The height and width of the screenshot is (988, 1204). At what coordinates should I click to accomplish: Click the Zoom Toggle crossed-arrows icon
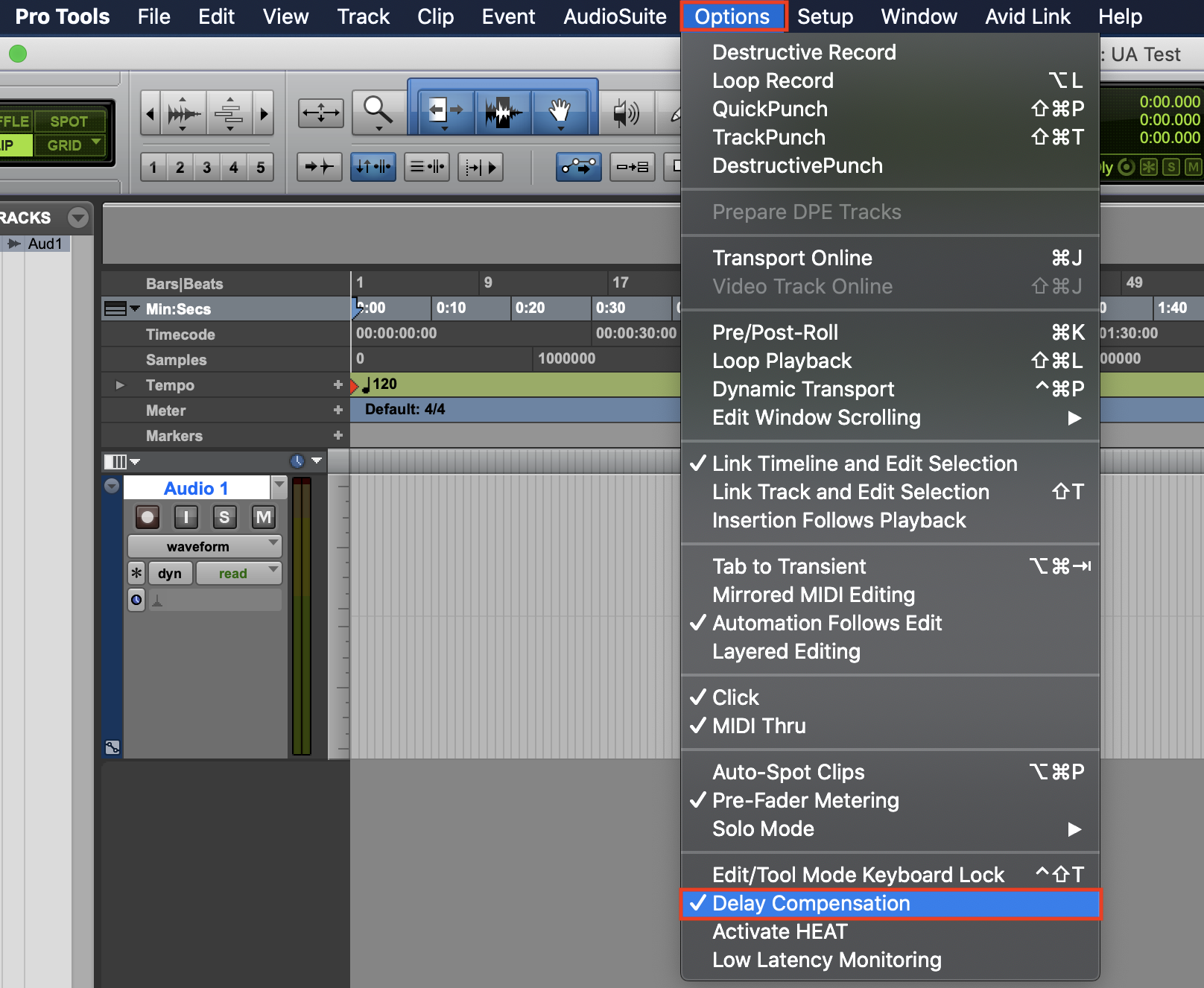coord(321,113)
